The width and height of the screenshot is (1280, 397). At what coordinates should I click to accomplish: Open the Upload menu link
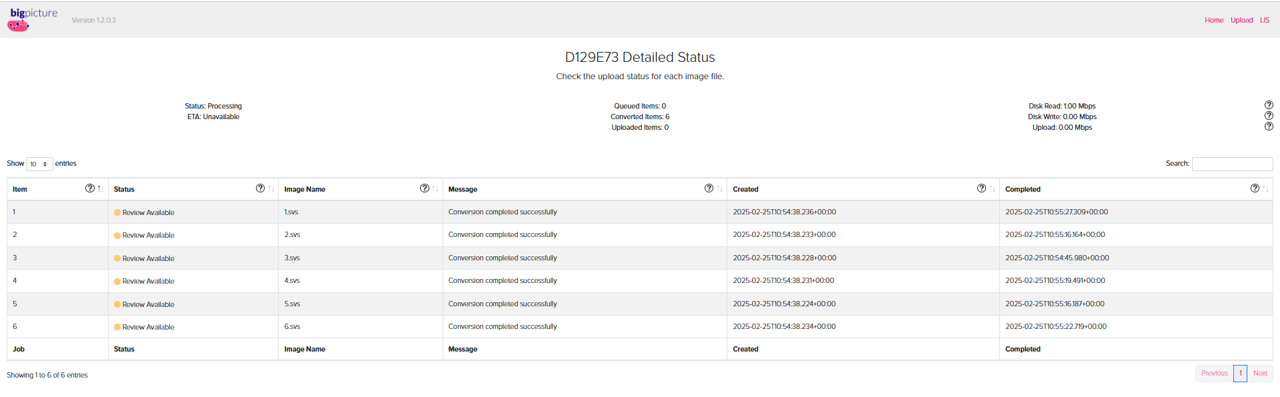pos(1241,20)
